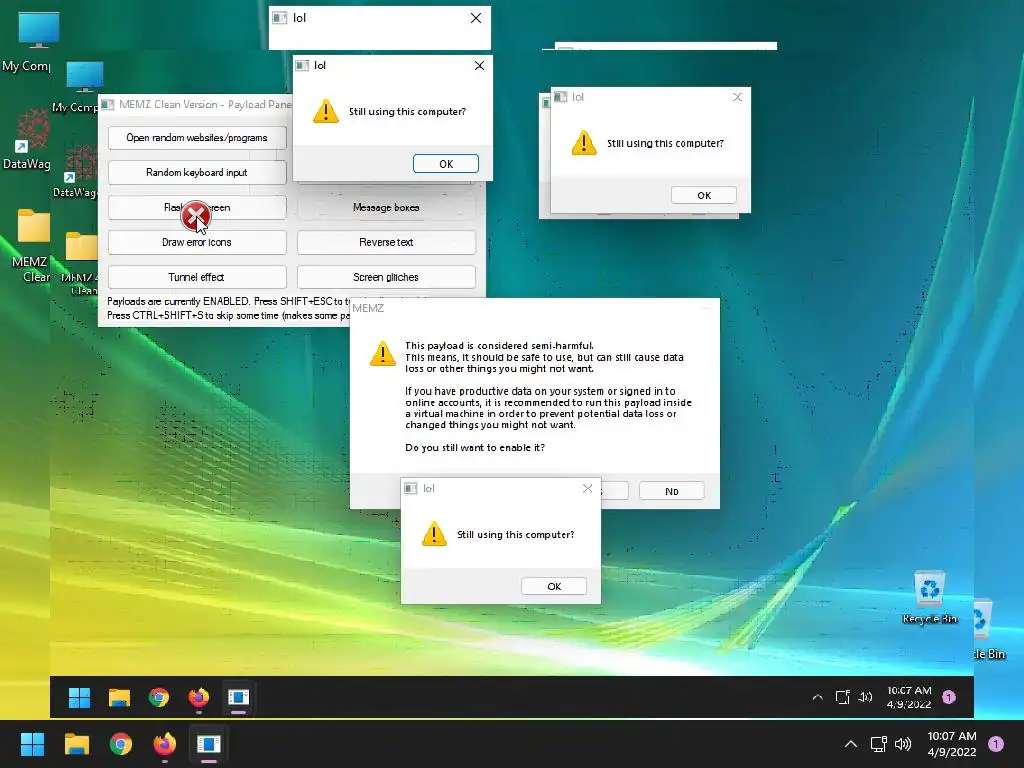
Task: Click the 'Do you still want to enable it?' text
Action: pos(475,447)
